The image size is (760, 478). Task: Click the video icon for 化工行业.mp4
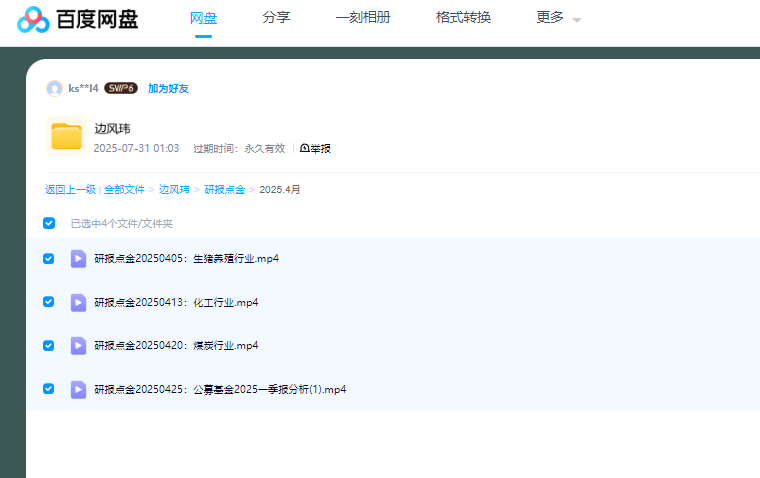(78, 302)
